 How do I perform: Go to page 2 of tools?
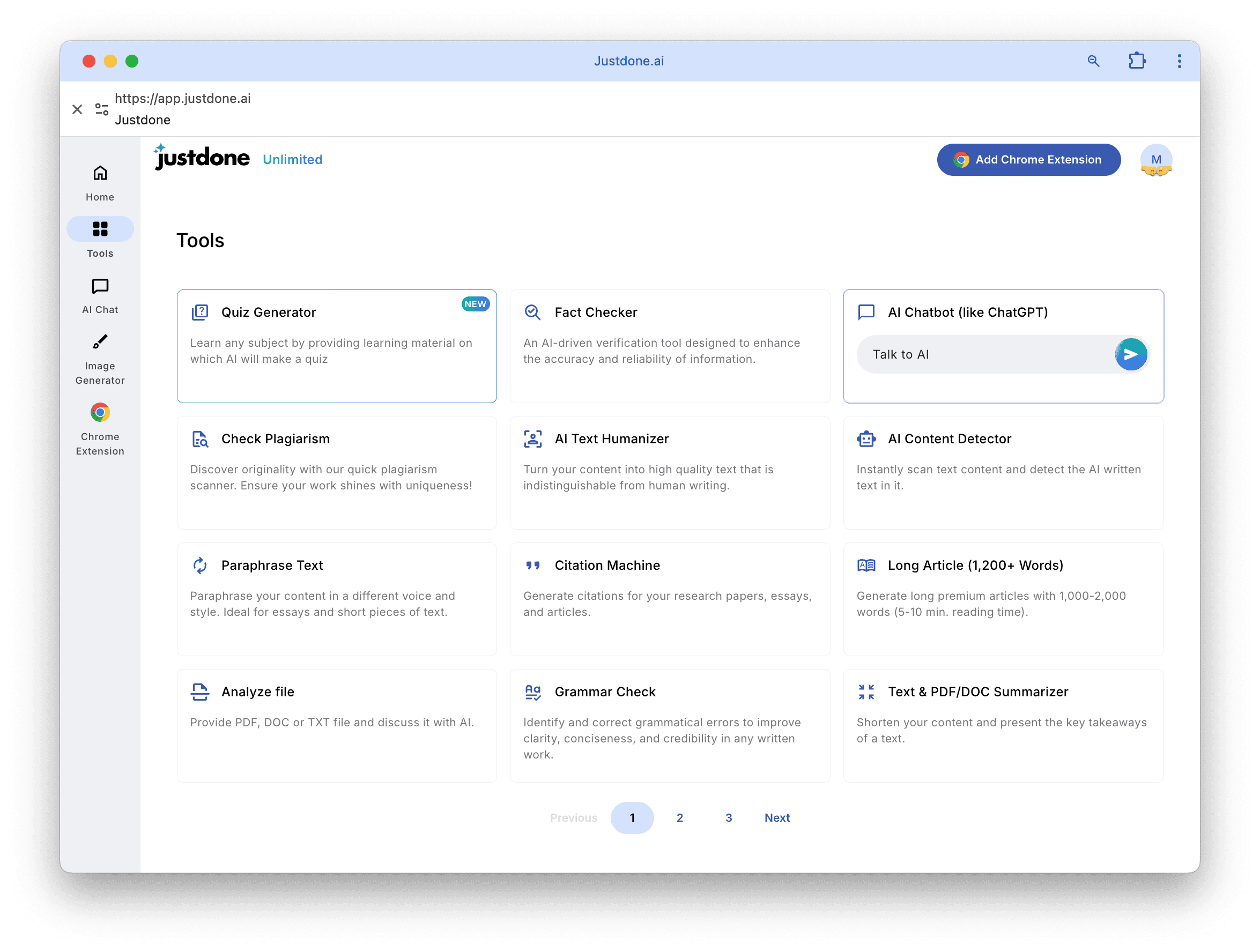coord(679,817)
